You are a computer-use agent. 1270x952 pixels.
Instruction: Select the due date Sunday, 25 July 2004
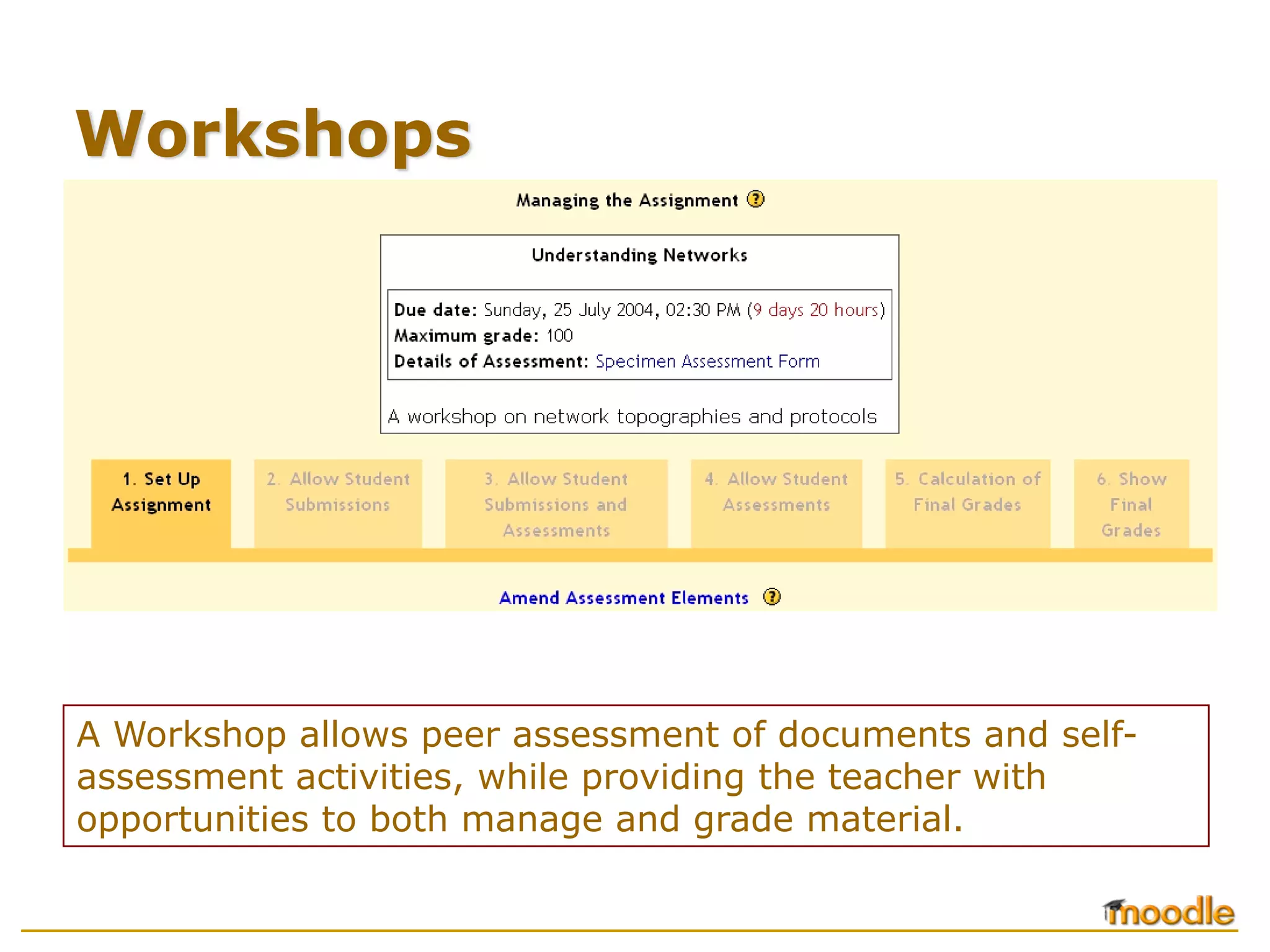[569, 310]
